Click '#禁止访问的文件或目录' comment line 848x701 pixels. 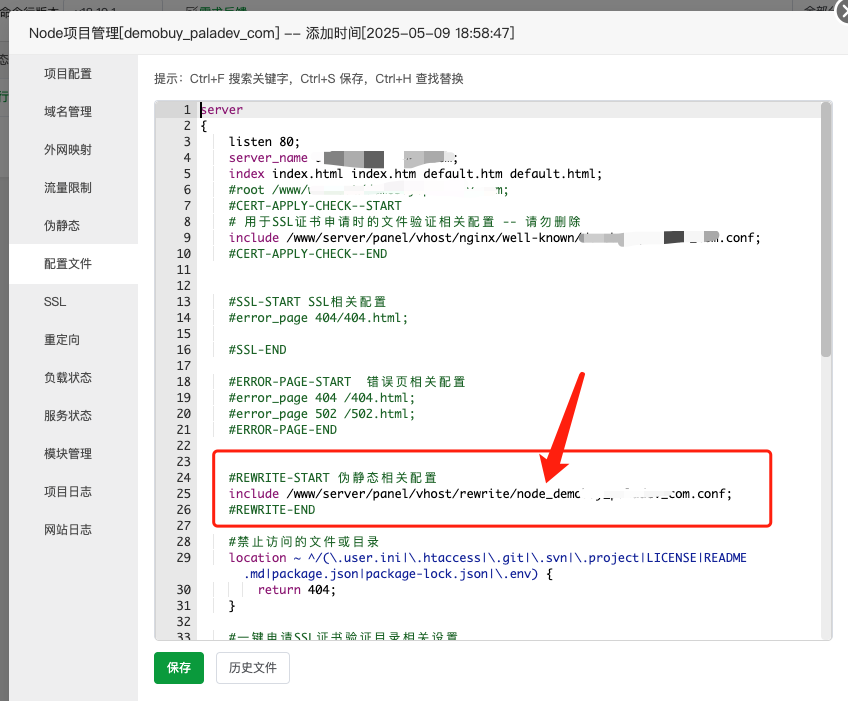(304, 541)
